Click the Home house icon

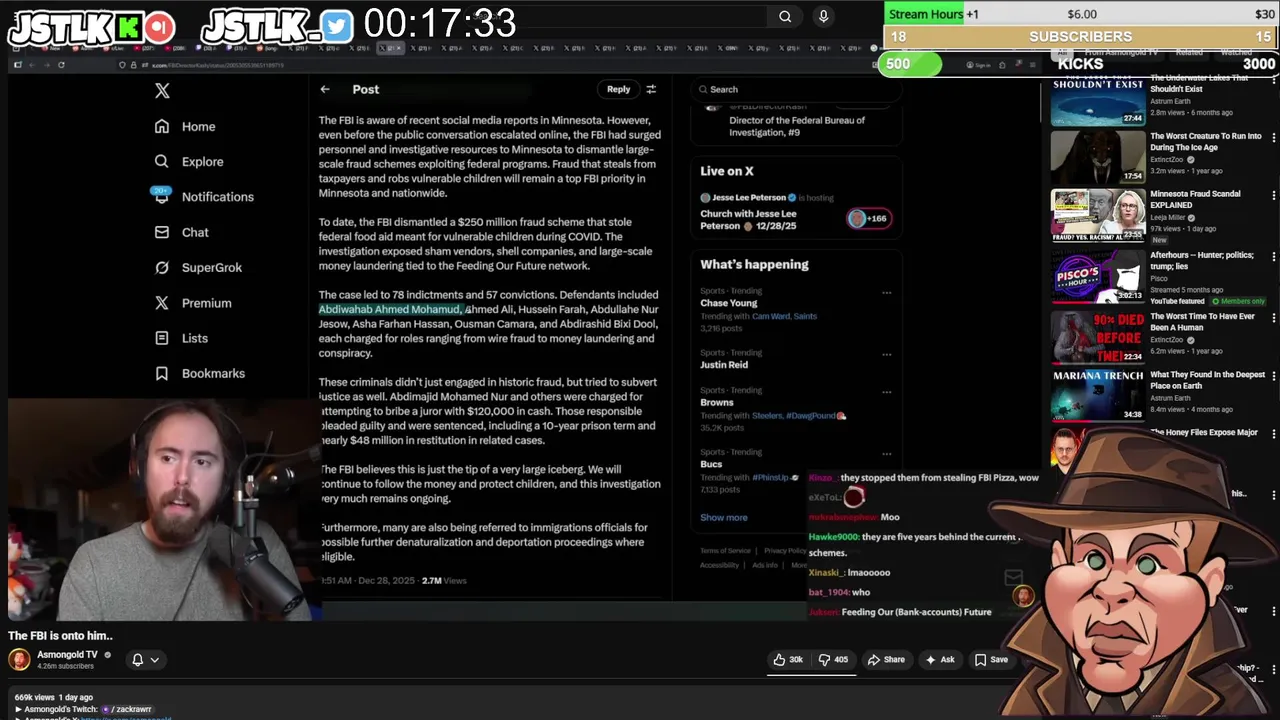(162, 126)
